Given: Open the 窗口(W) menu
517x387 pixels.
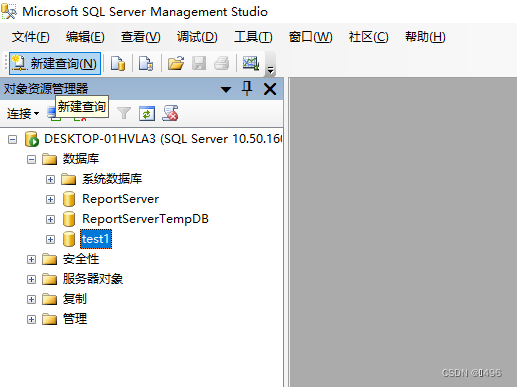Looking at the screenshot, I should coord(310,37).
